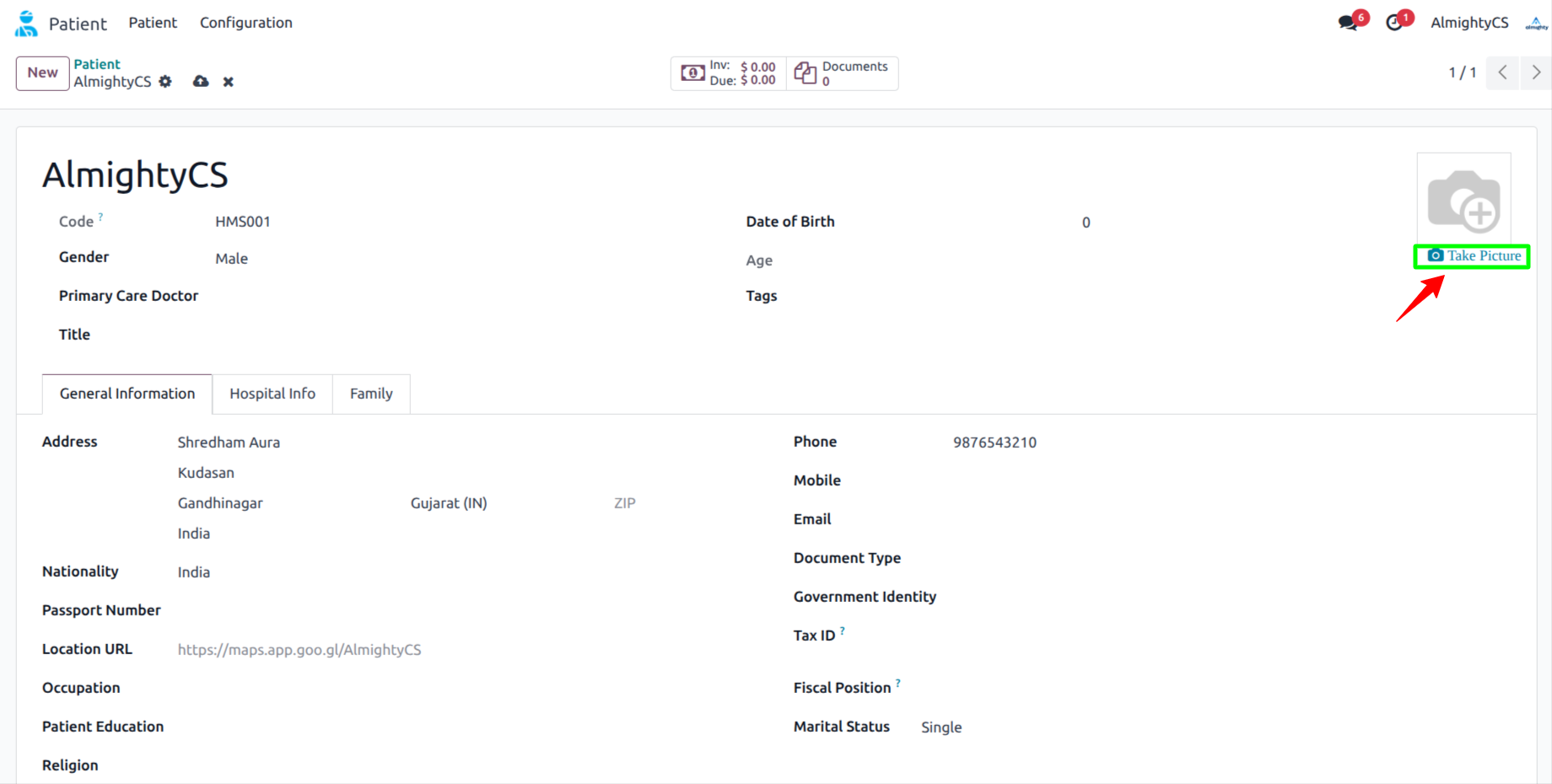Go to the next record arrow
This screenshot has width=1552, height=784.
[x=1535, y=72]
